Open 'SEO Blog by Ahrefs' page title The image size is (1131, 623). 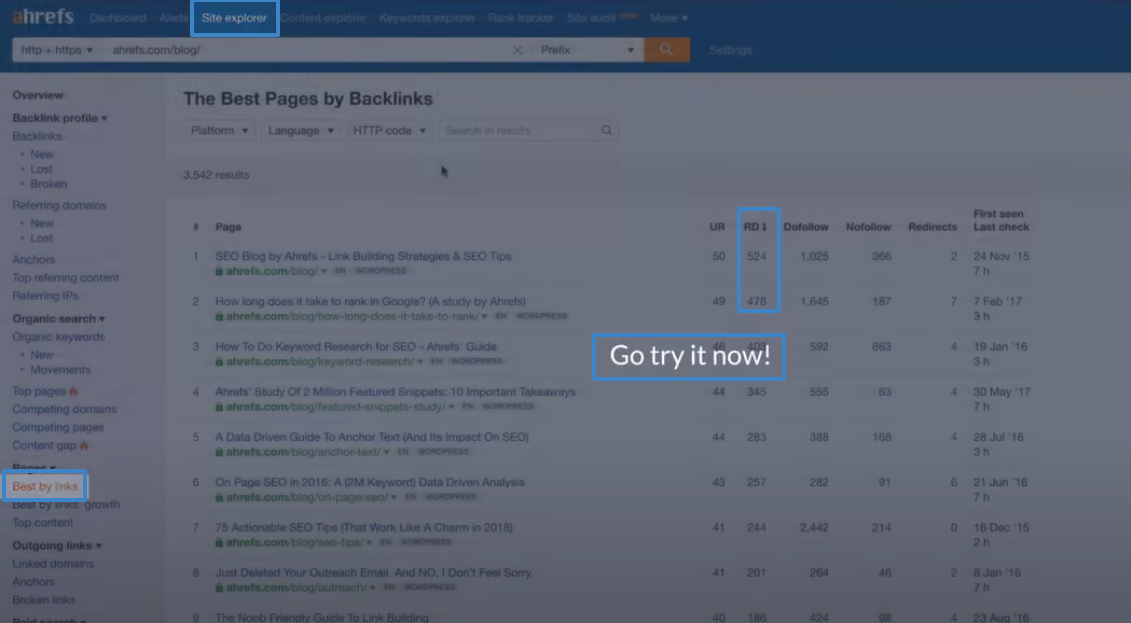(x=364, y=256)
